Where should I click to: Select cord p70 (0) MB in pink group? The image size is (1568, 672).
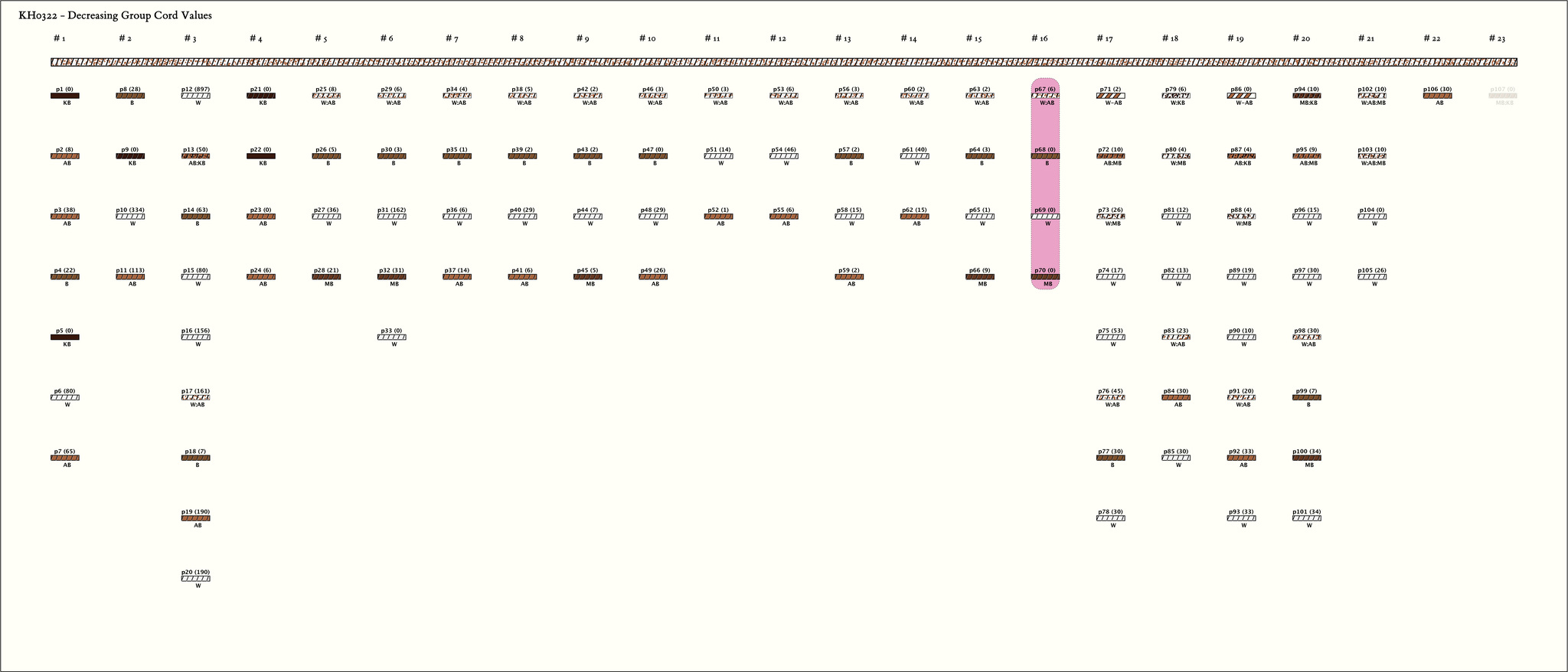tap(1045, 277)
